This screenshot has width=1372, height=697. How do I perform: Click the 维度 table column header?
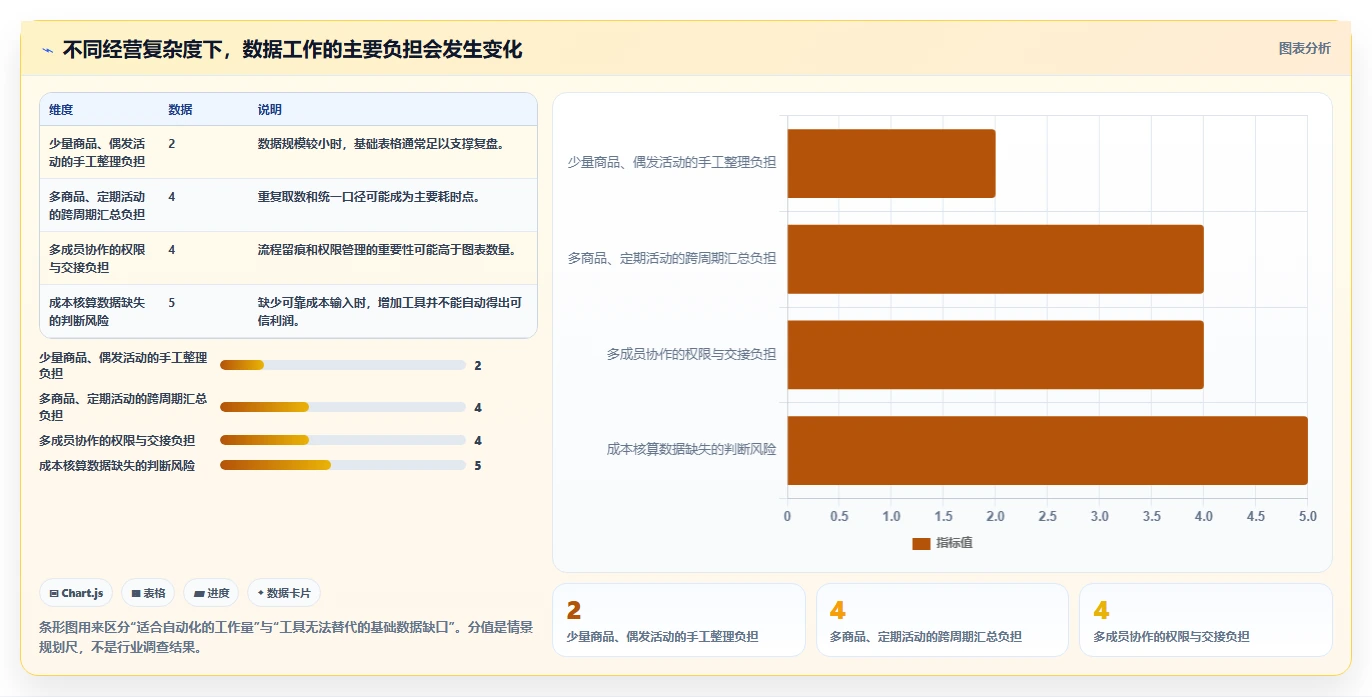pyautogui.click(x=61, y=110)
